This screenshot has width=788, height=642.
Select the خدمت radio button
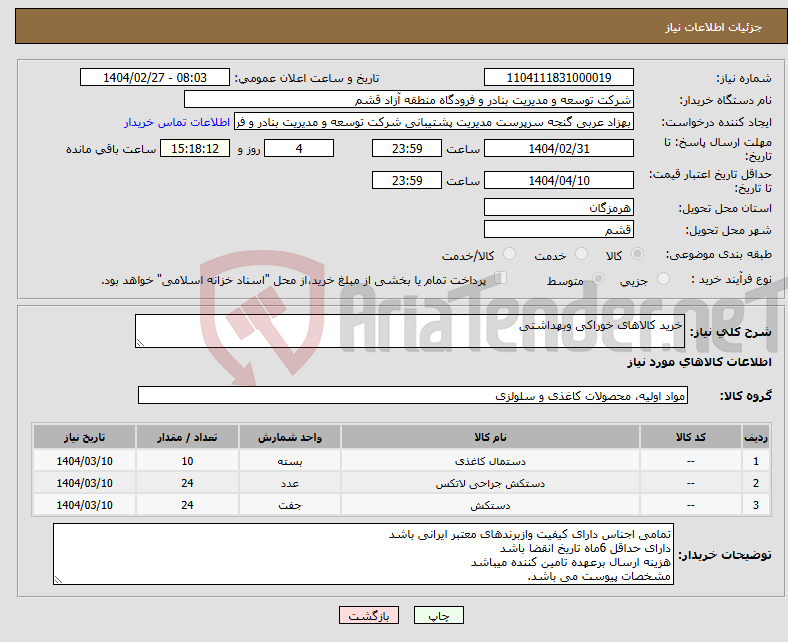(581, 254)
